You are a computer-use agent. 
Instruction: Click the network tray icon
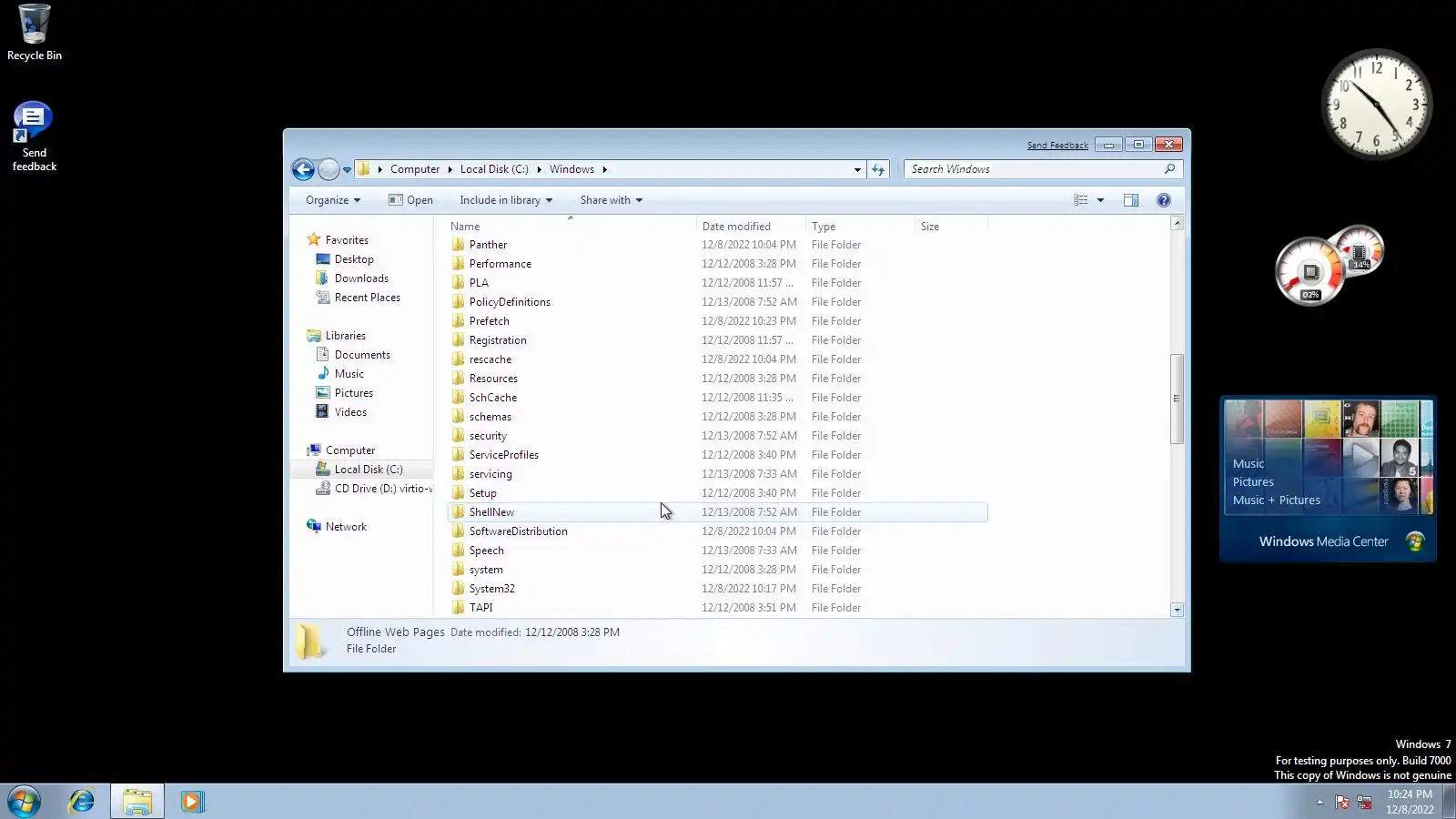tap(1364, 802)
